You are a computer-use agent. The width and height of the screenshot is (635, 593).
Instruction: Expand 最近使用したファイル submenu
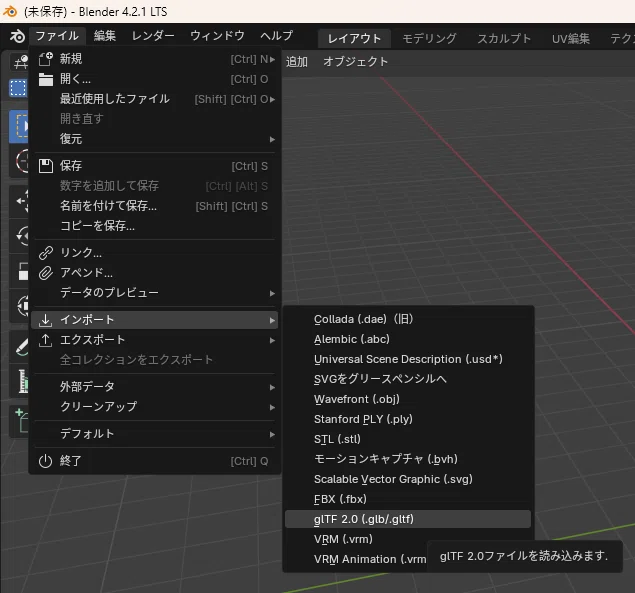(x=154, y=99)
